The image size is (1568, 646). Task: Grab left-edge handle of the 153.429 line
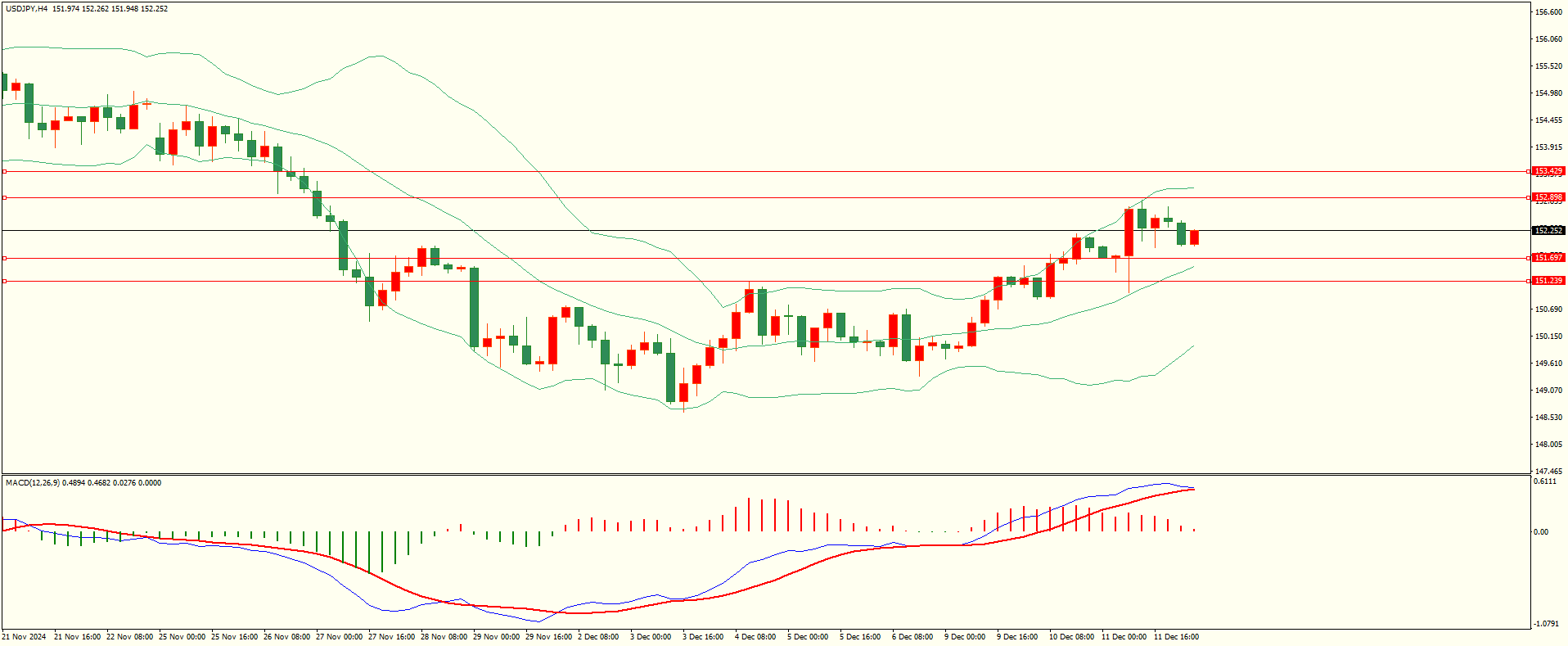coord(4,171)
